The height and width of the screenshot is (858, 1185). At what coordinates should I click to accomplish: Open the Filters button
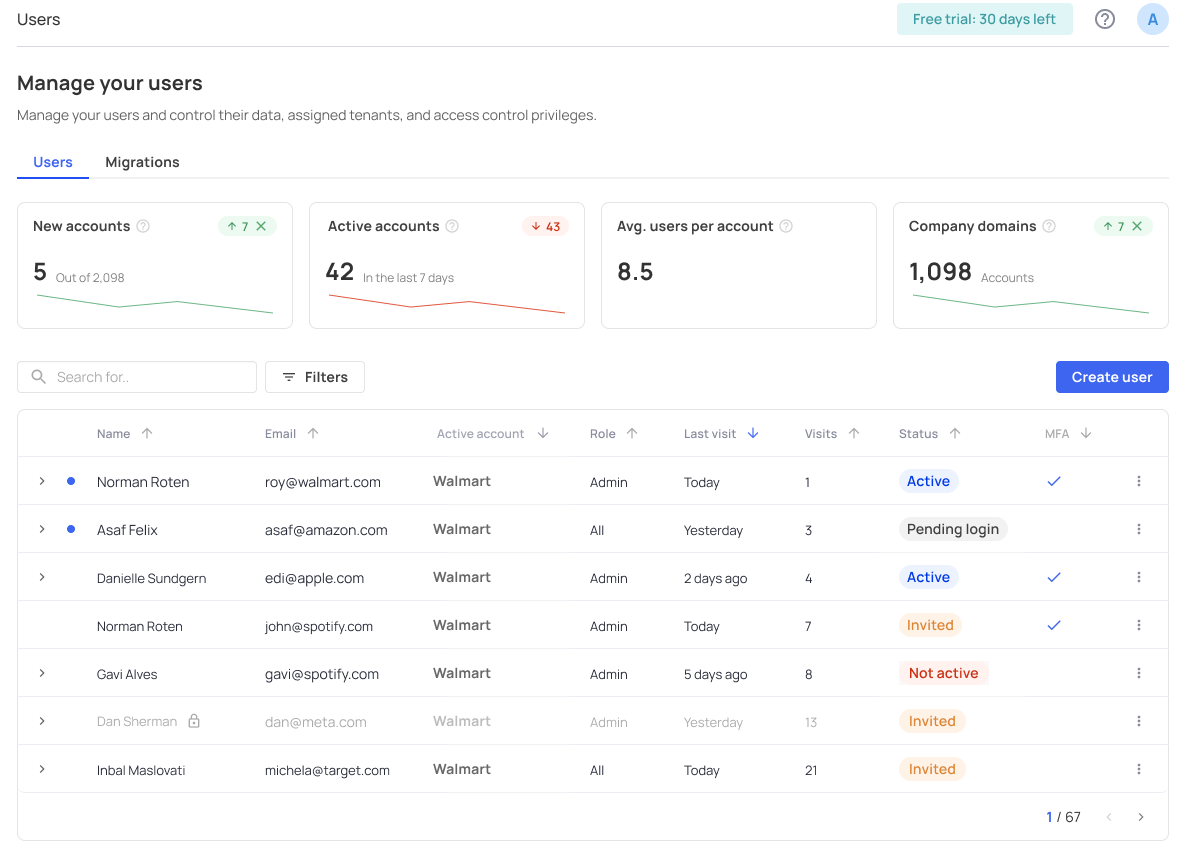click(x=314, y=377)
